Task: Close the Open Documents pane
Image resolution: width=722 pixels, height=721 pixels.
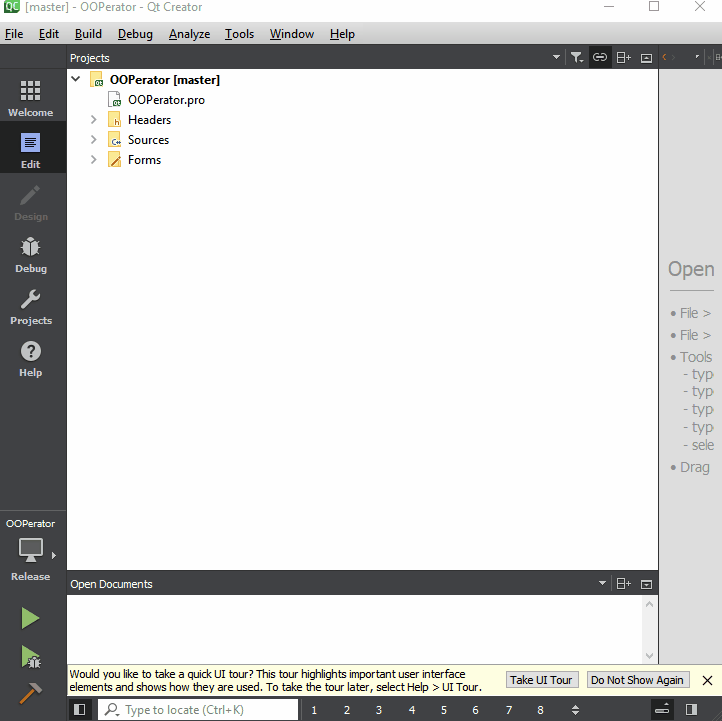Action: (646, 584)
